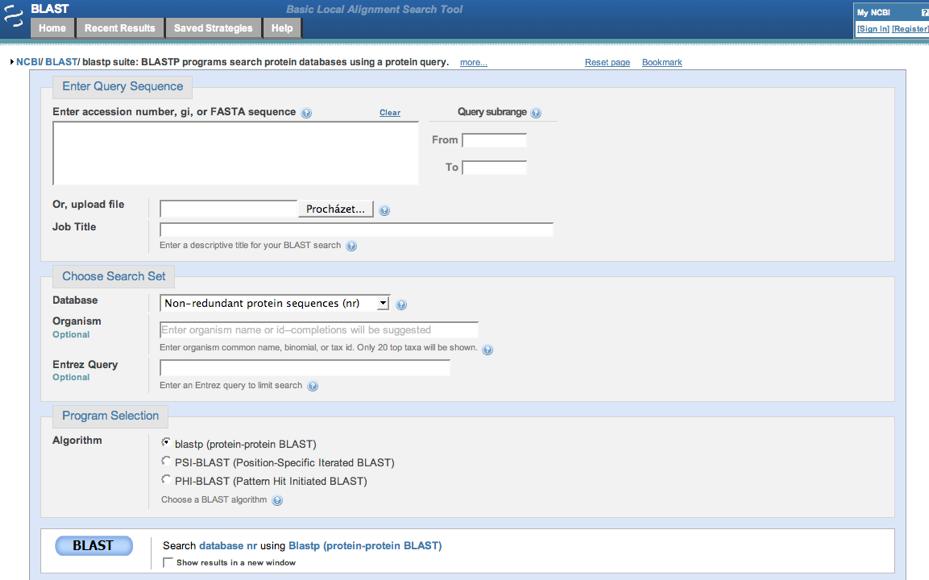Click the Basic Local Alignment Search Tool title

374,9
